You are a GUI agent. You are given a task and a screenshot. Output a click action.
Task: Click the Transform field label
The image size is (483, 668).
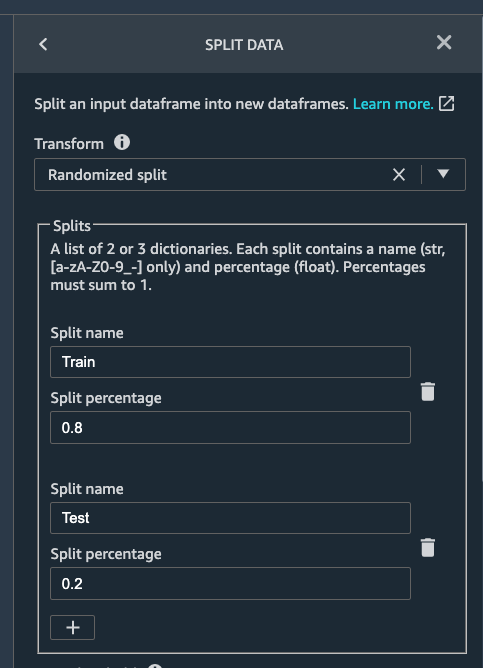point(69,144)
